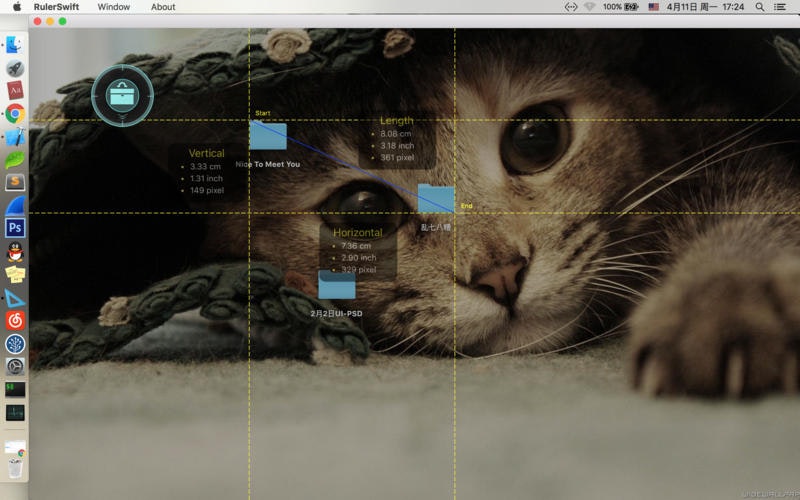This screenshot has width=800, height=500.
Task: Open Finder from the Dock
Action: [x=15, y=45]
